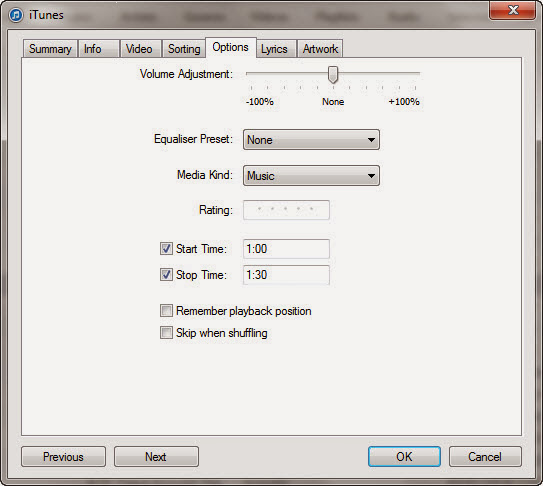Switch to the Summary tab
This screenshot has height=486, width=543.
coord(50,49)
